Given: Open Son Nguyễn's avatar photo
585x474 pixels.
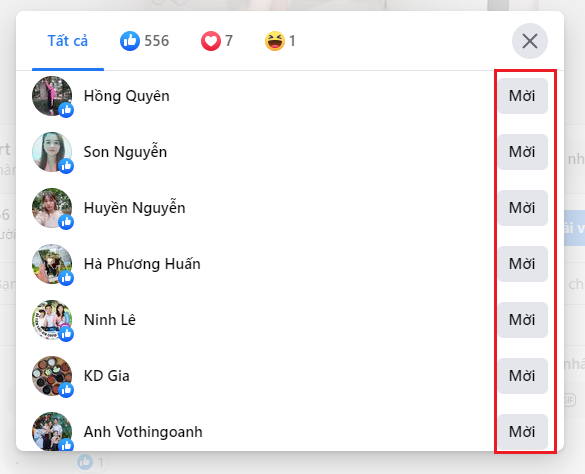Looking at the screenshot, I should point(52,152).
